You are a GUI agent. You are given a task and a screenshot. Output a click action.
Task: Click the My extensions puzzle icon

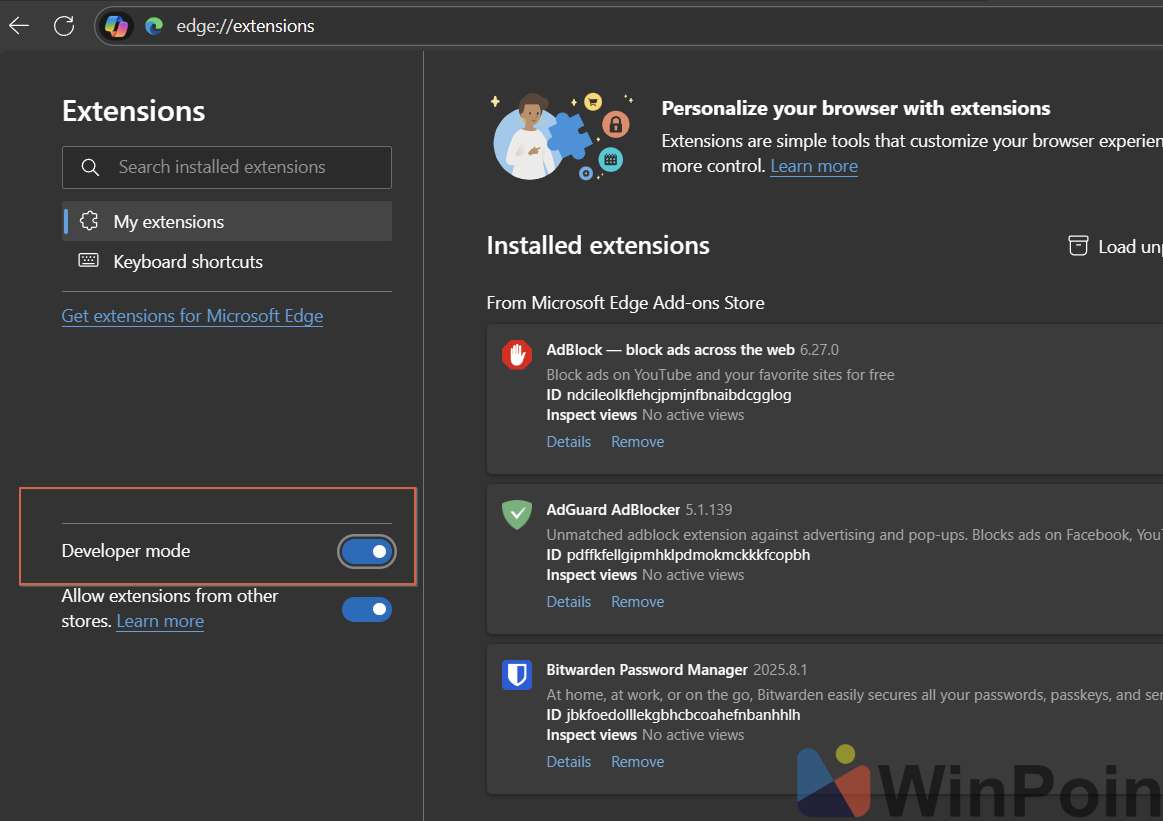89,220
